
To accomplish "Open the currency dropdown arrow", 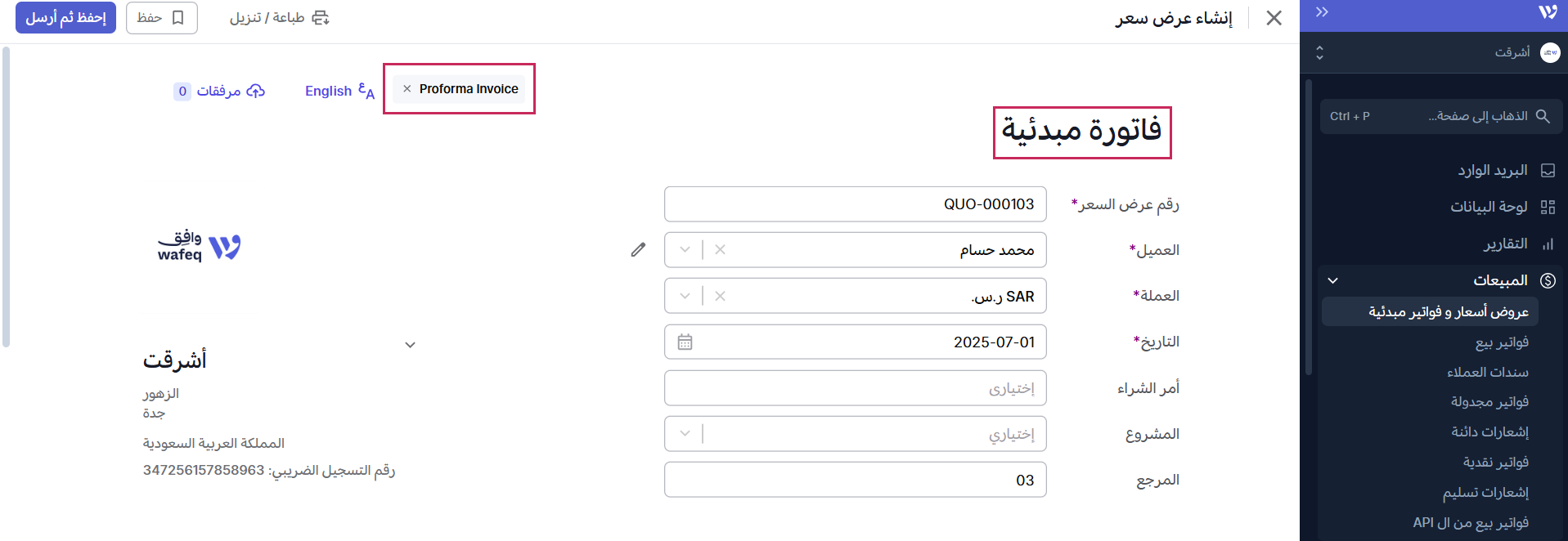I will pyautogui.click(x=685, y=296).
